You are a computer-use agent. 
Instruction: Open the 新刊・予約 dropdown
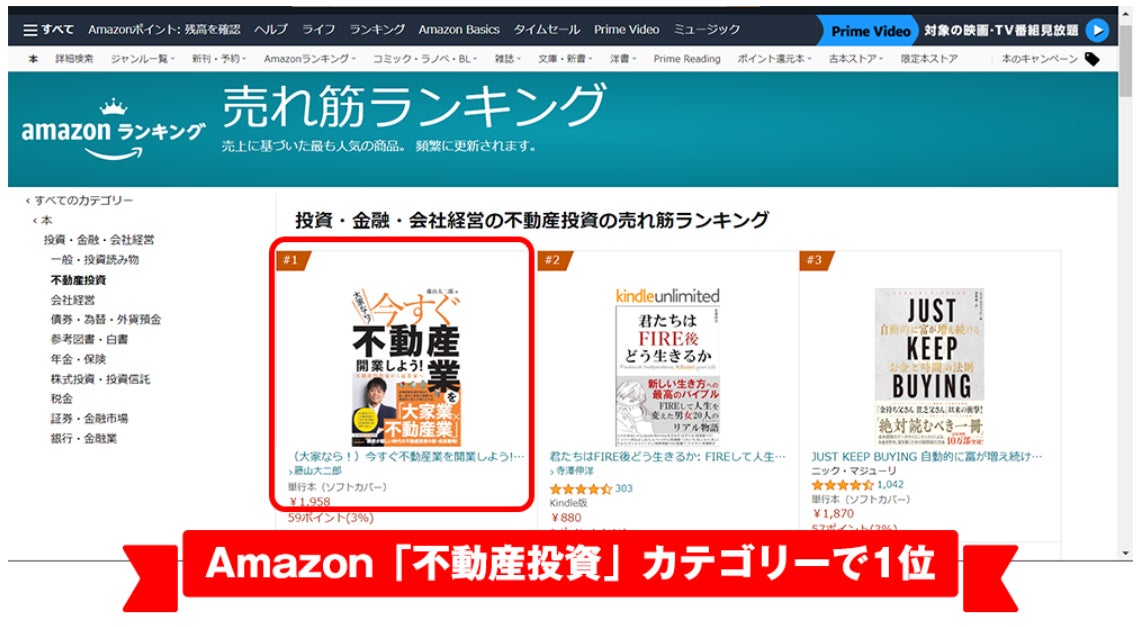[x=218, y=59]
